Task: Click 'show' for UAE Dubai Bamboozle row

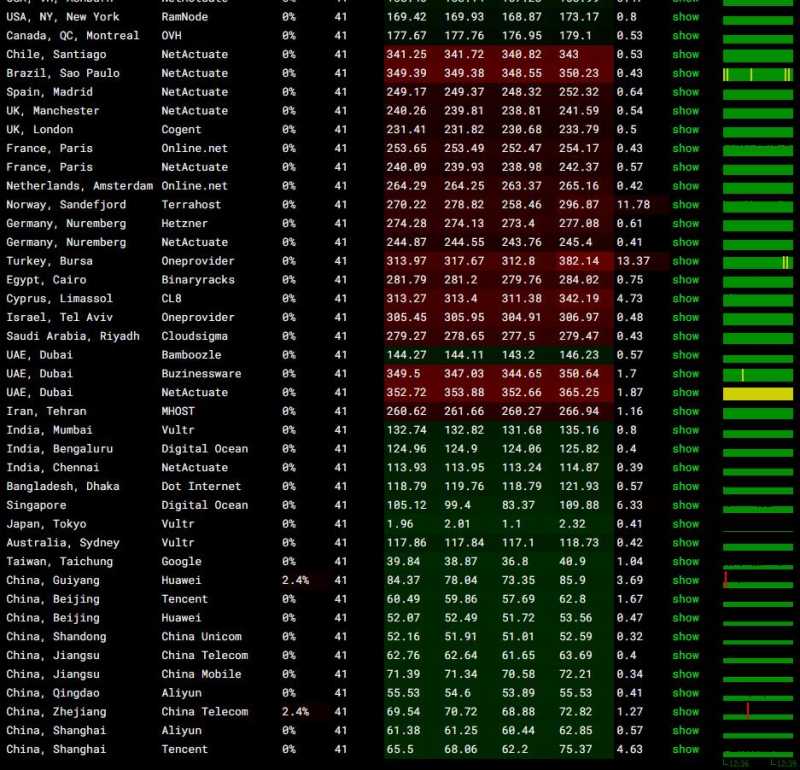Action: [685, 355]
